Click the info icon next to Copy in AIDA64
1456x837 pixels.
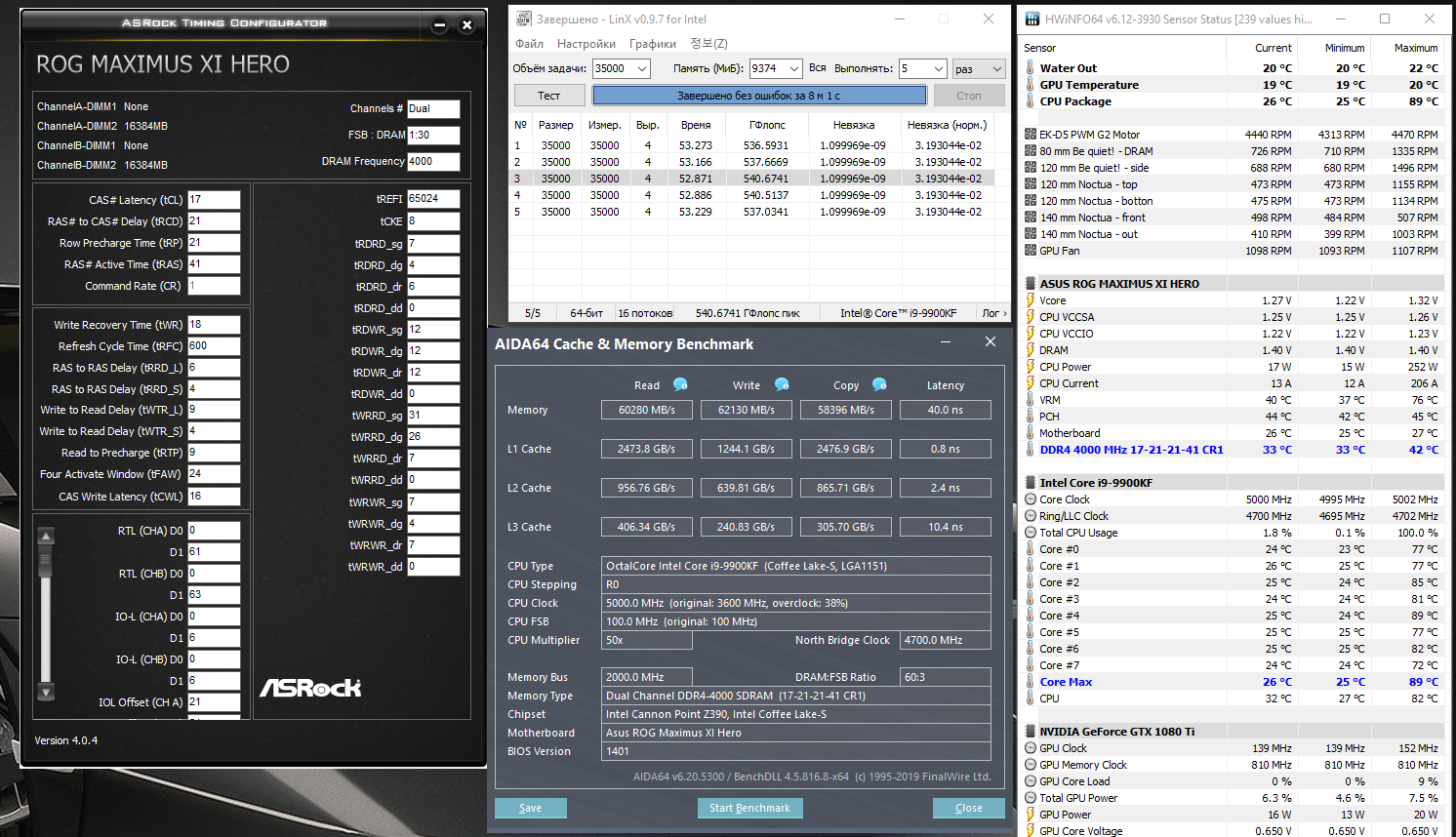point(879,384)
